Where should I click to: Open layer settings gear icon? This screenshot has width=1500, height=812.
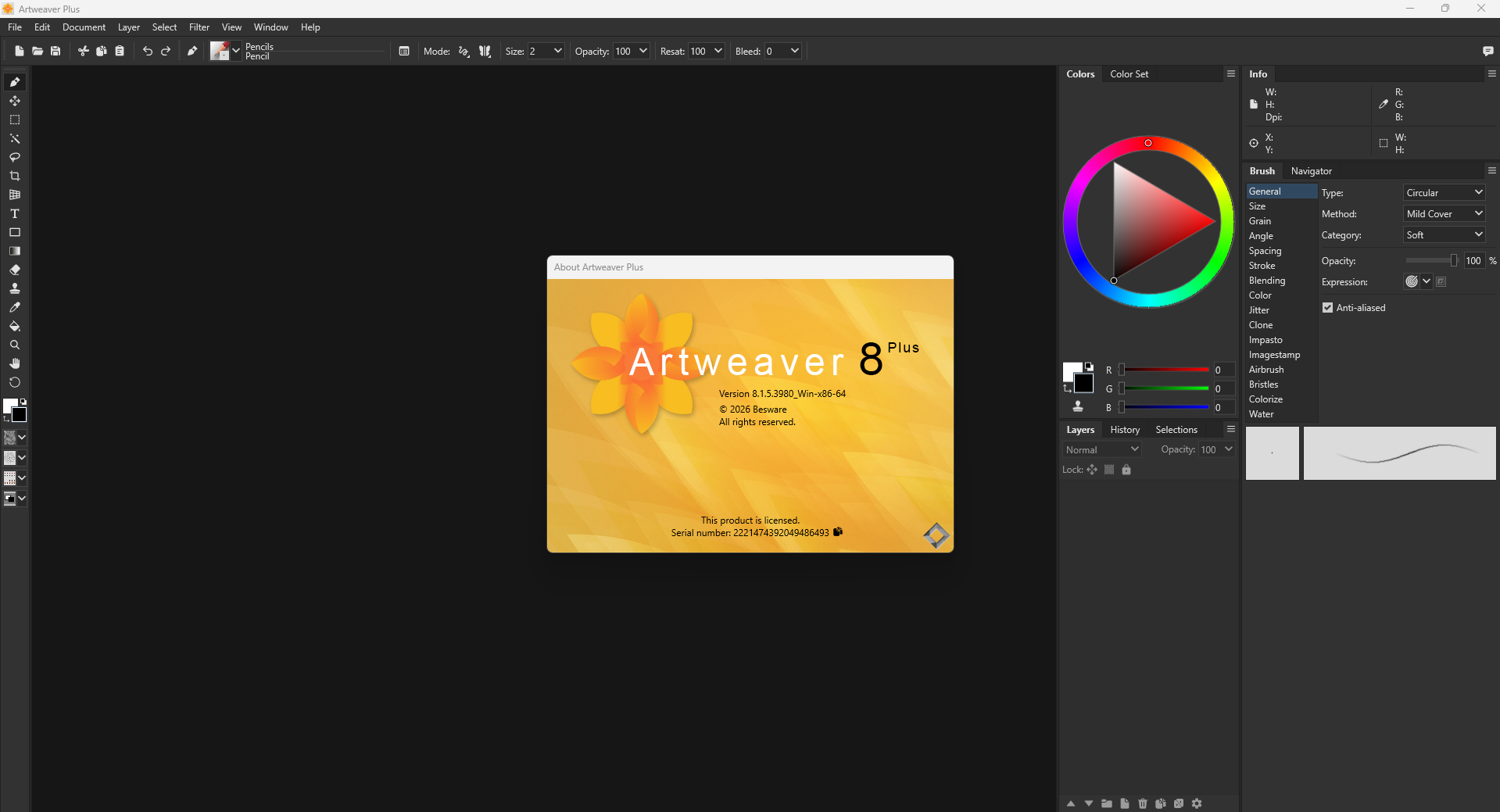(x=1197, y=803)
